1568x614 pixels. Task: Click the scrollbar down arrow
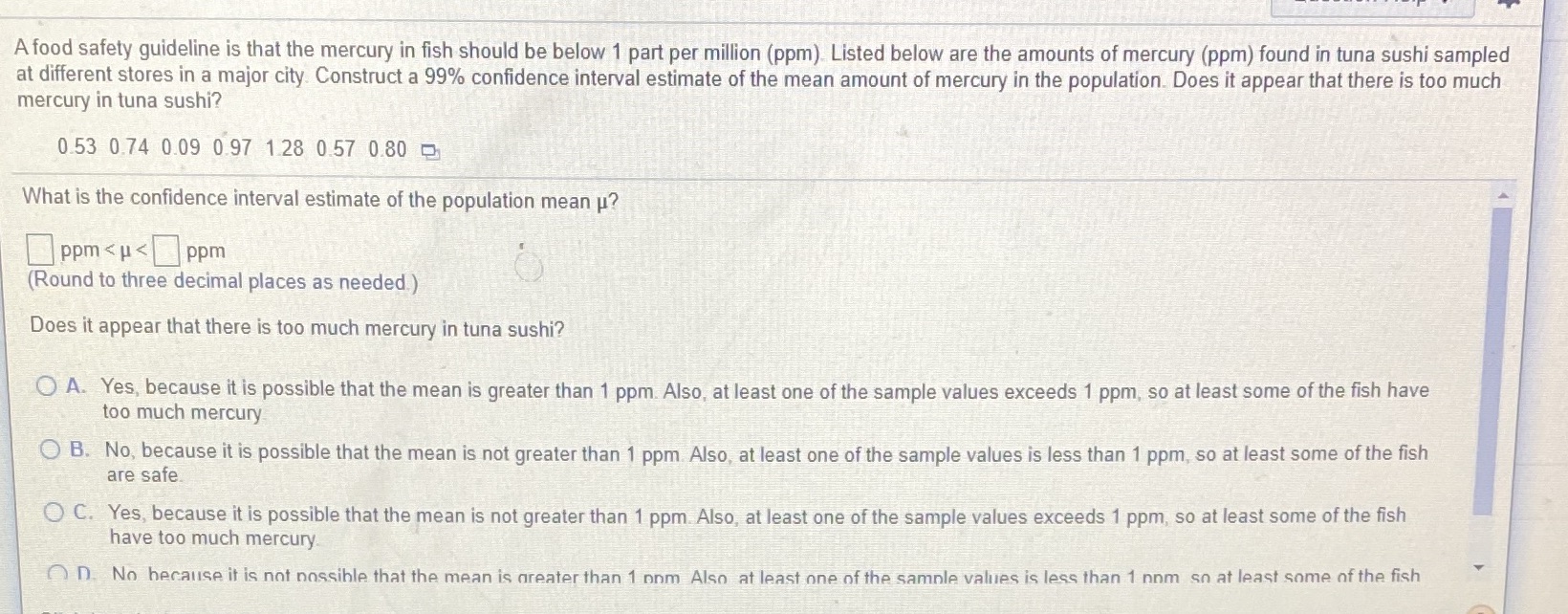[1481, 568]
